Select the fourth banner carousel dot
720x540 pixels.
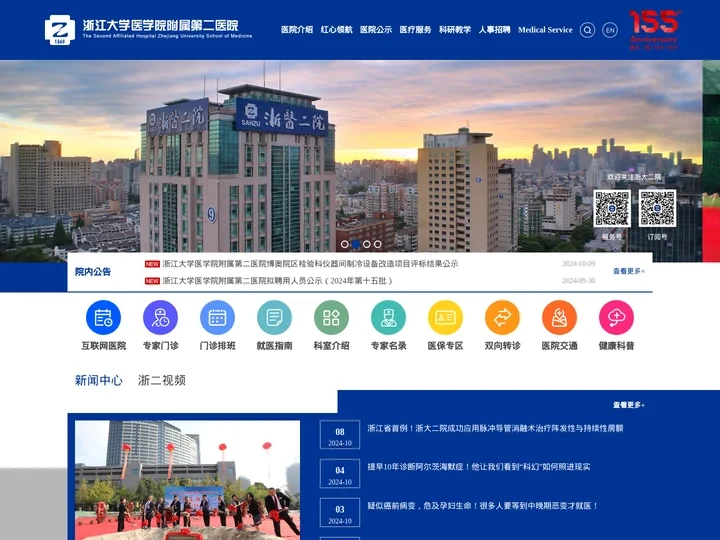[x=377, y=244]
